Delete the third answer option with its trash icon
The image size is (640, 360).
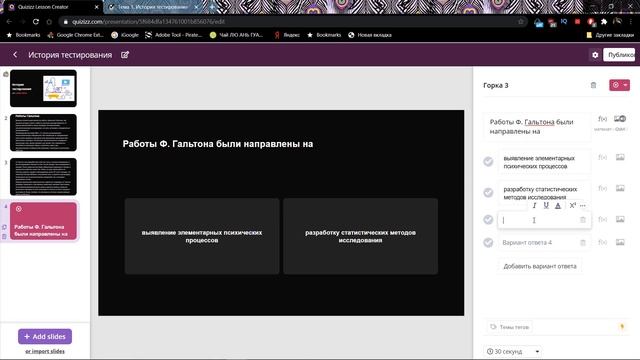pyautogui.click(x=583, y=220)
